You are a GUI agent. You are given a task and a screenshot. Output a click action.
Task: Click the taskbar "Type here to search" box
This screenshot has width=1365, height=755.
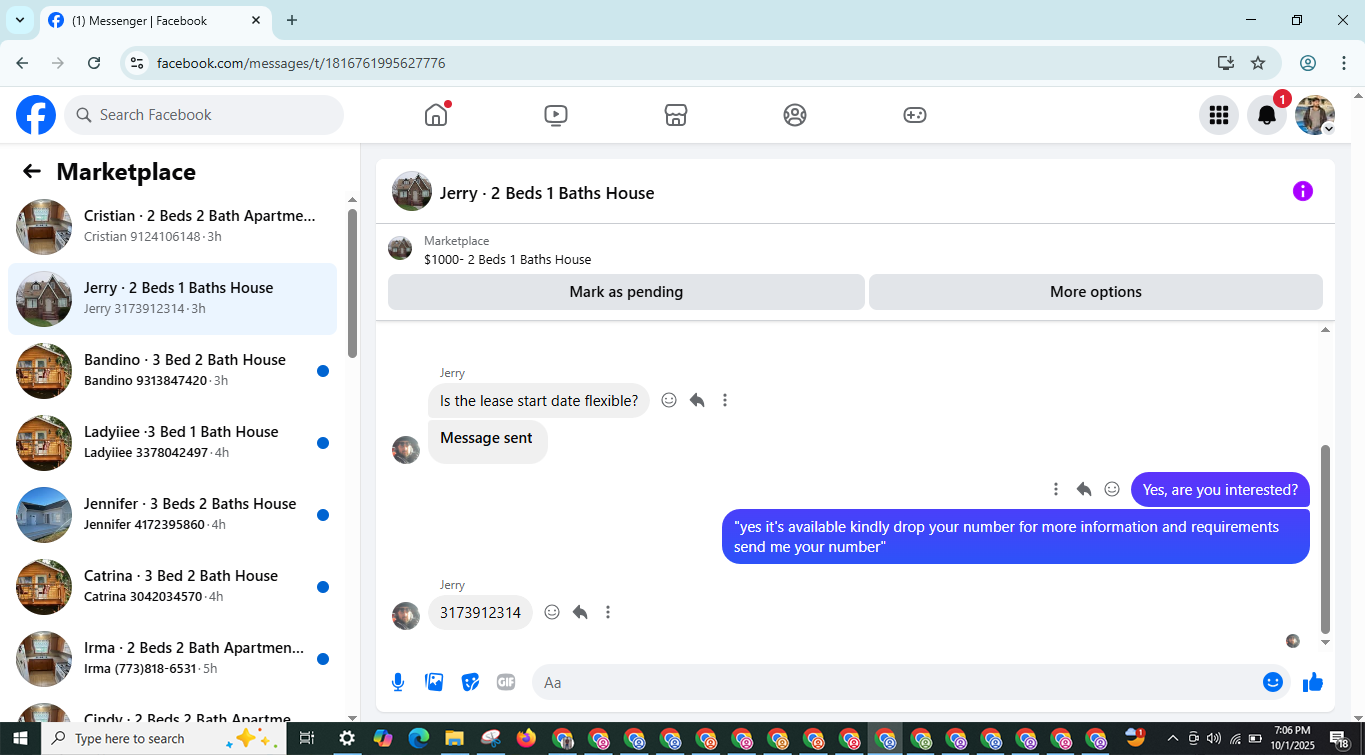pyautogui.click(x=164, y=739)
